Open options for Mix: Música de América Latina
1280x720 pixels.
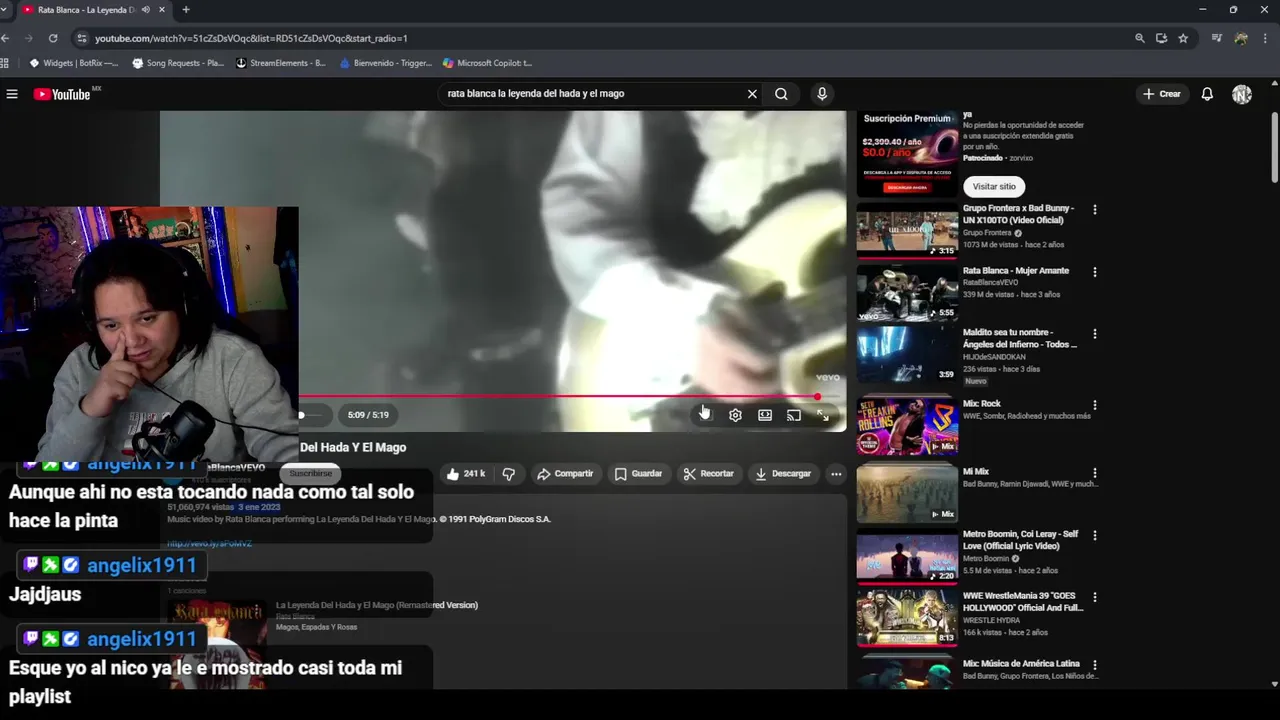(x=1095, y=665)
